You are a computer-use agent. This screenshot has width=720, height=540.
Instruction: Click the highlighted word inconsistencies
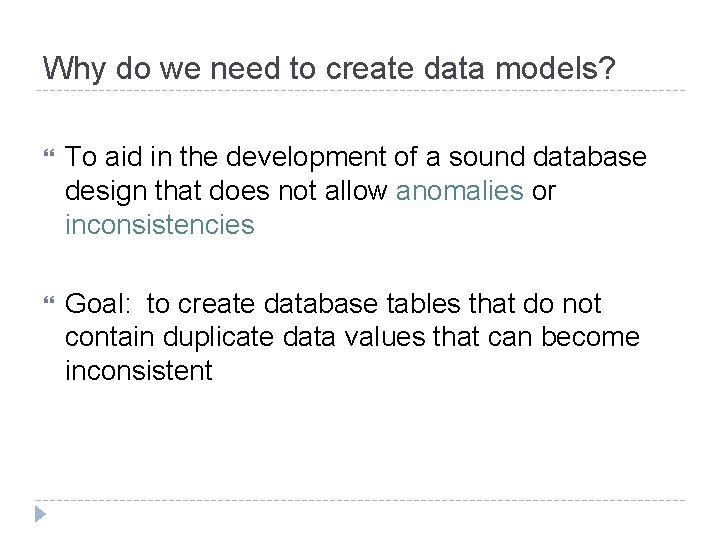tap(159, 225)
